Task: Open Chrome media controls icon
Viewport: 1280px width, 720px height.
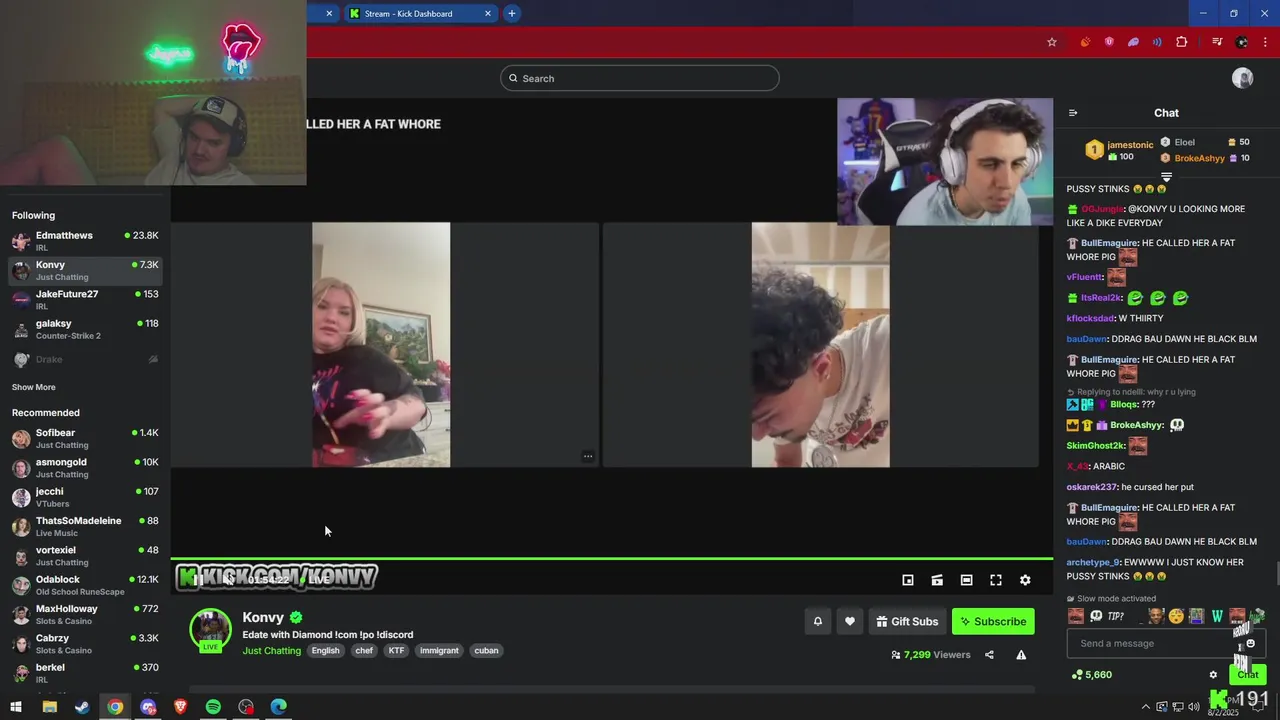Action: pyautogui.click(x=1217, y=42)
